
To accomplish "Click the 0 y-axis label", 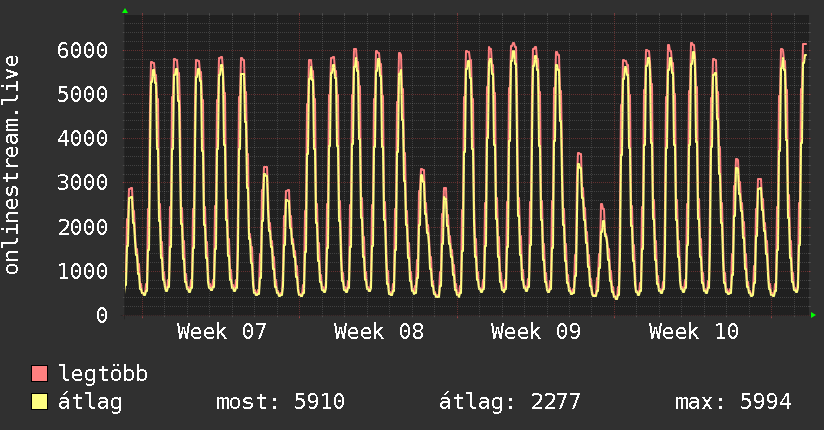I will coord(102,315).
